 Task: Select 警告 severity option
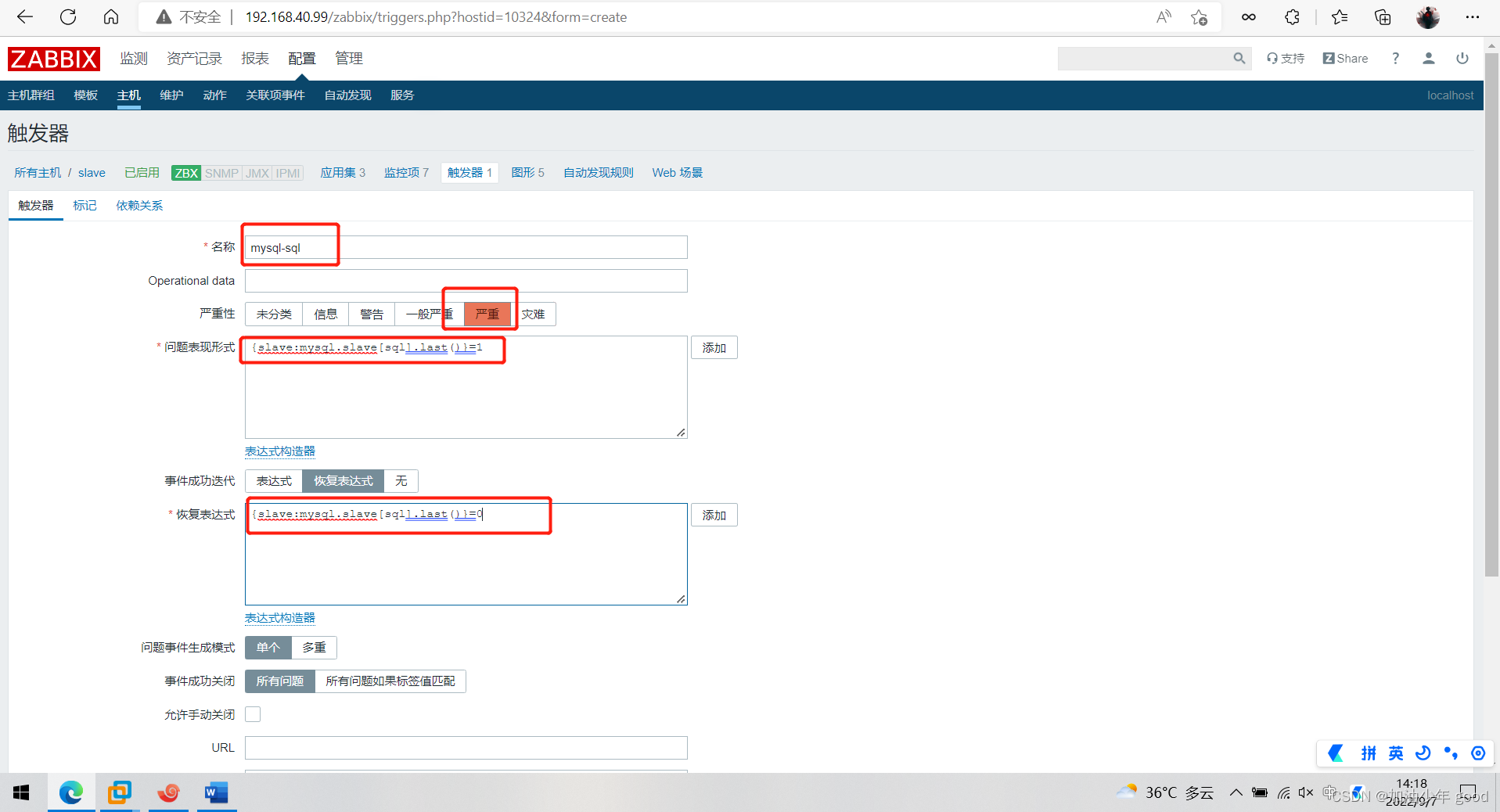point(372,314)
